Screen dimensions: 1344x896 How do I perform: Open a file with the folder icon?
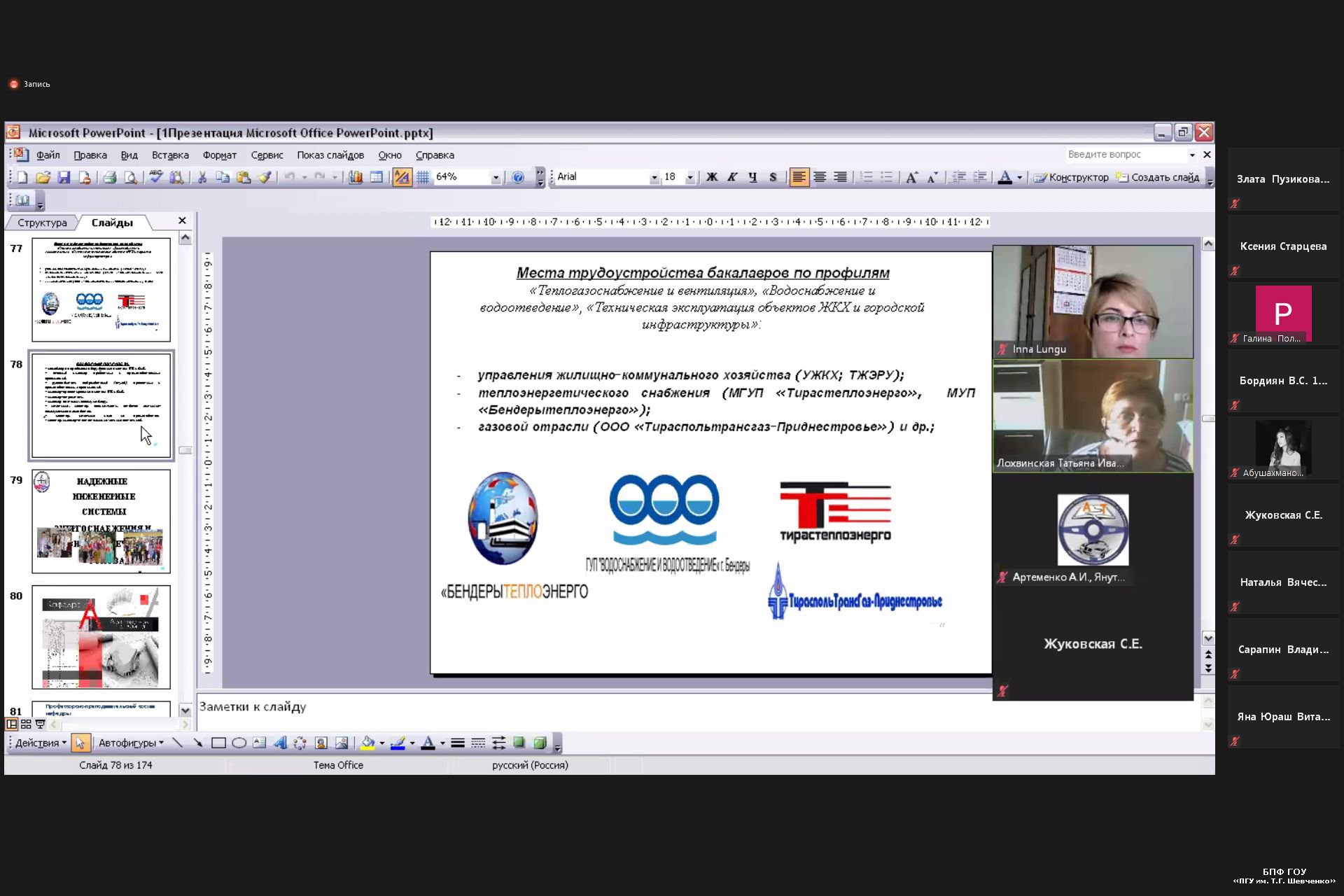click(43, 178)
